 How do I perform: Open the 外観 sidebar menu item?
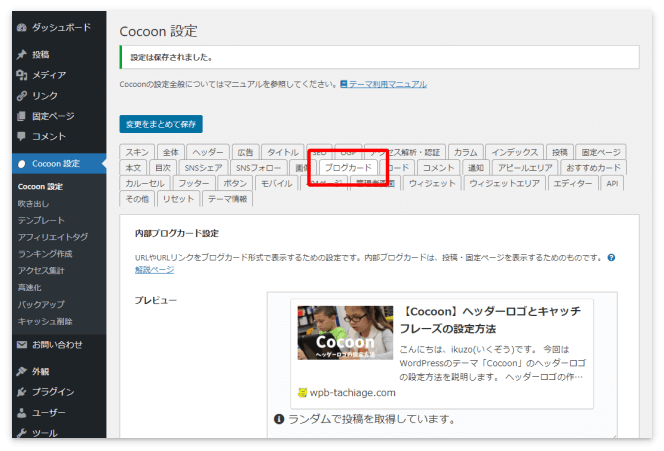59,371
